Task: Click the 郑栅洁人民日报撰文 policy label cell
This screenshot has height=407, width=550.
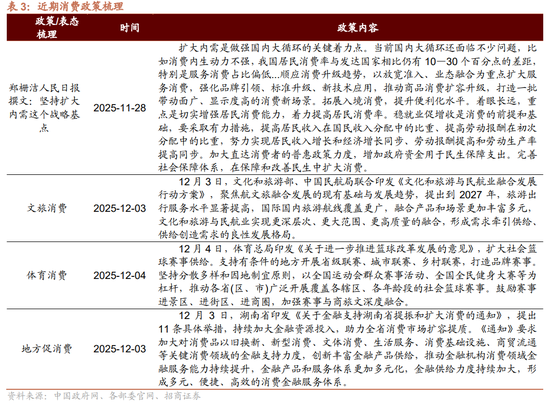Action: (x=44, y=108)
